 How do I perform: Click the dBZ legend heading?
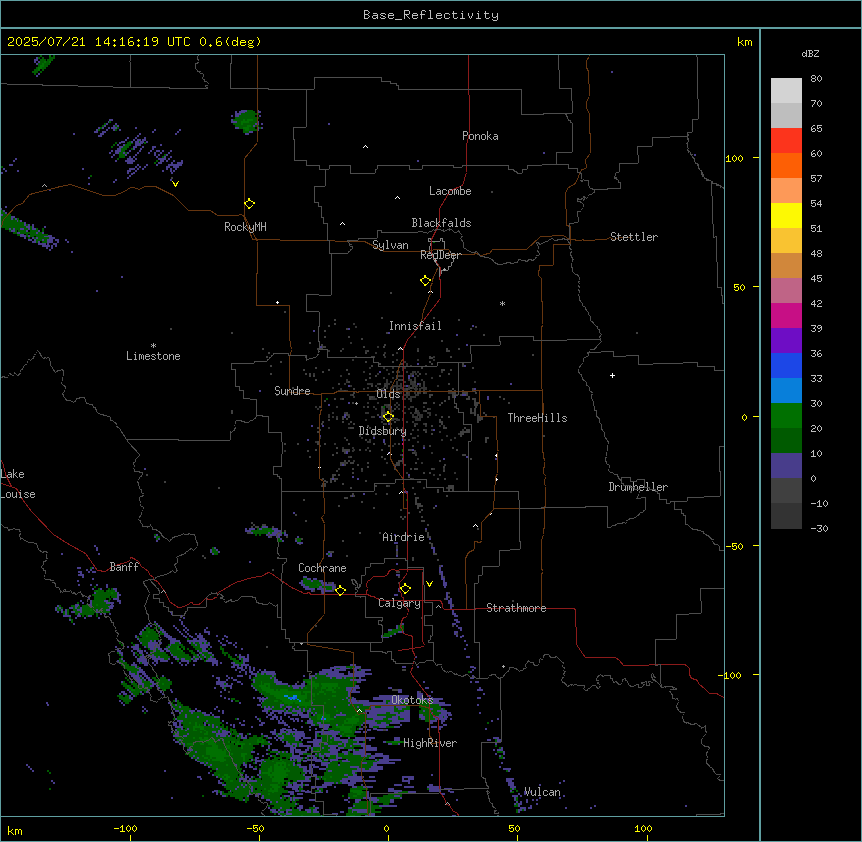(810, 53)
